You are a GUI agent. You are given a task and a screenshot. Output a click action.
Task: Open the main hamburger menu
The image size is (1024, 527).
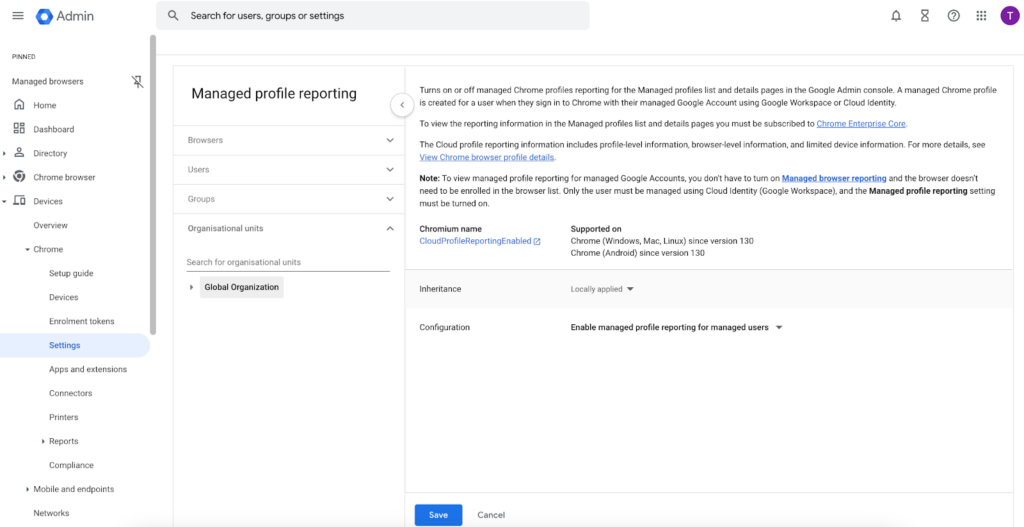17,16
